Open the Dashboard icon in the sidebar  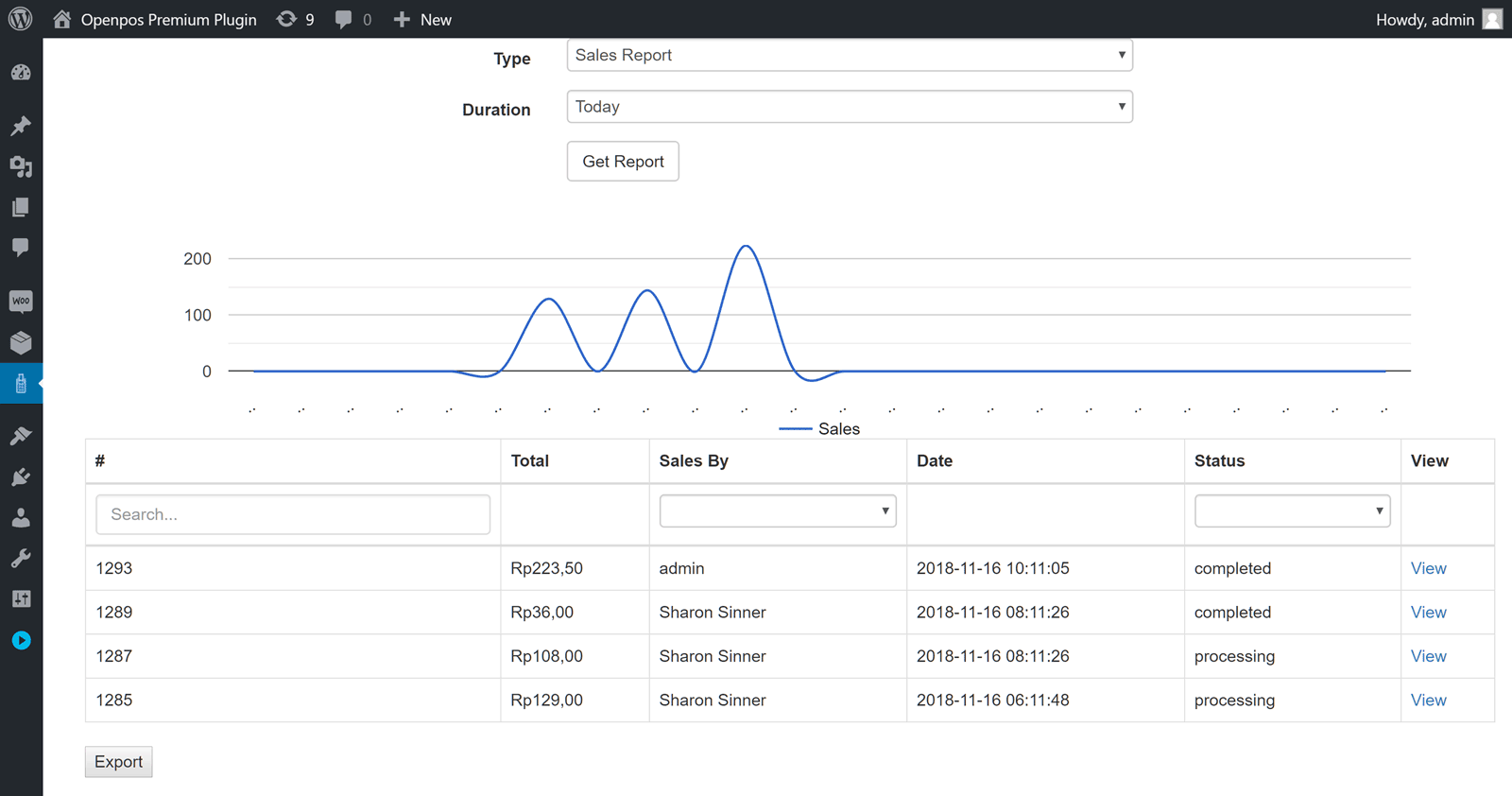click(21, 73)
